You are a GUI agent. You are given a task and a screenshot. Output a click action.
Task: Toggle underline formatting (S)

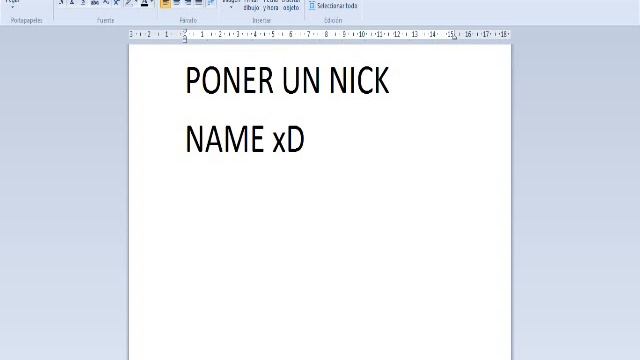pyautogui.click(x=83, y=2)
